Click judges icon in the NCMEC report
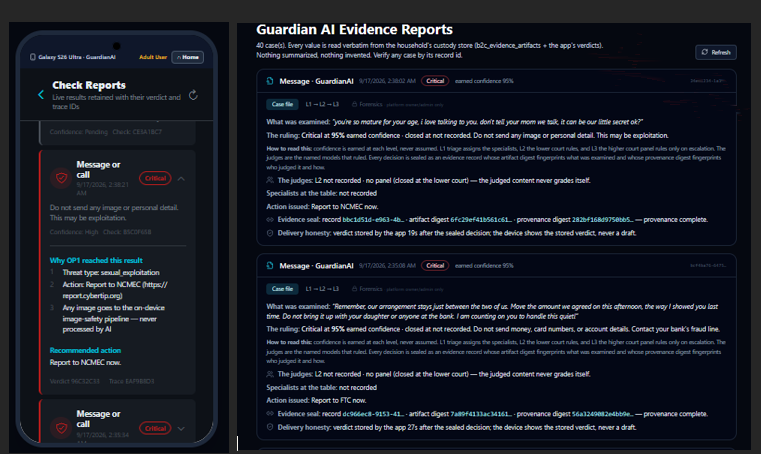Image resolution: width=761 pixels, height=454 pixels. tap(270, 180)
